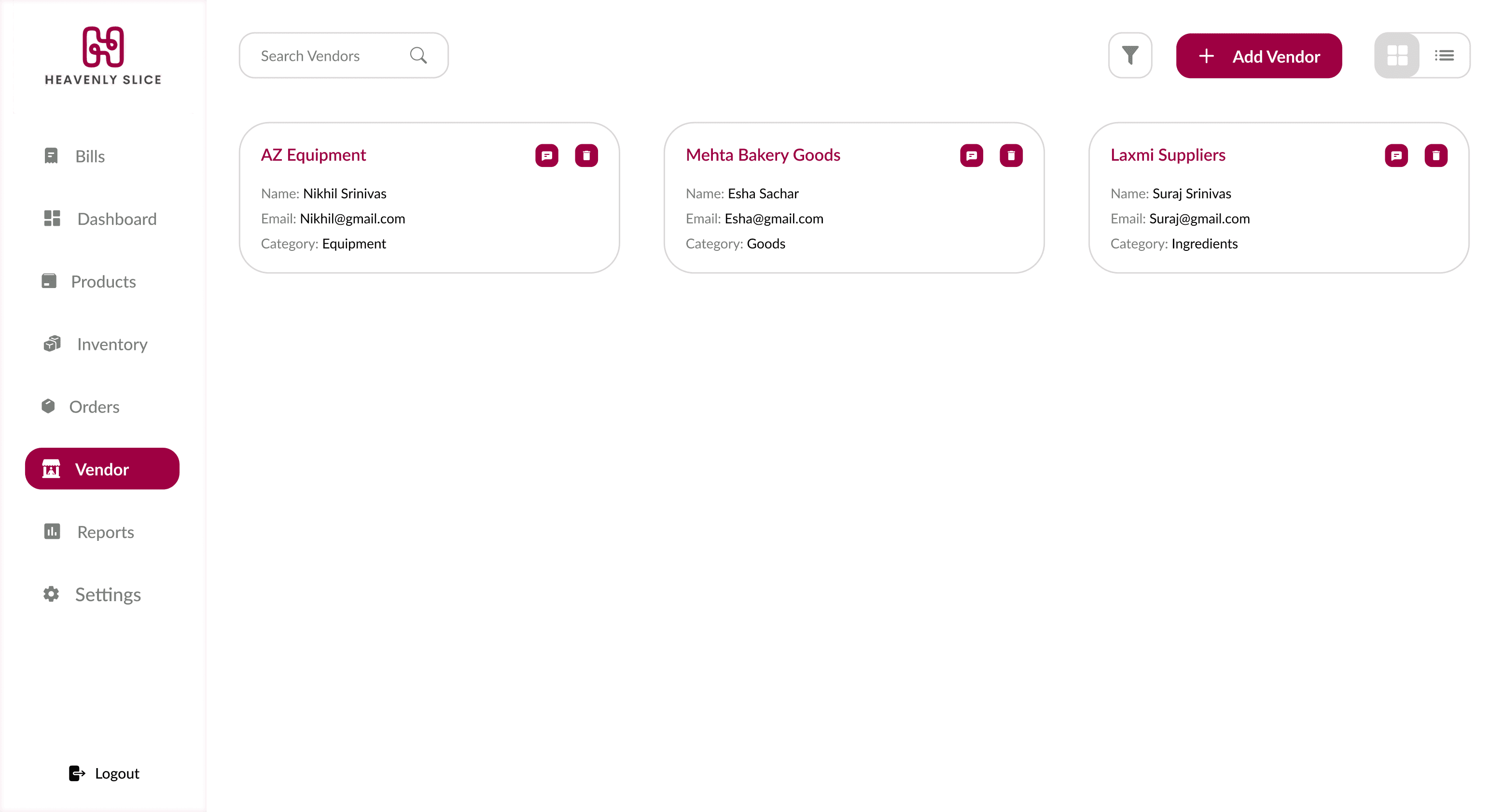View the Reports section
Image resolution: width=1503 pixels, height=812 pixels.
tap(105, 532)
